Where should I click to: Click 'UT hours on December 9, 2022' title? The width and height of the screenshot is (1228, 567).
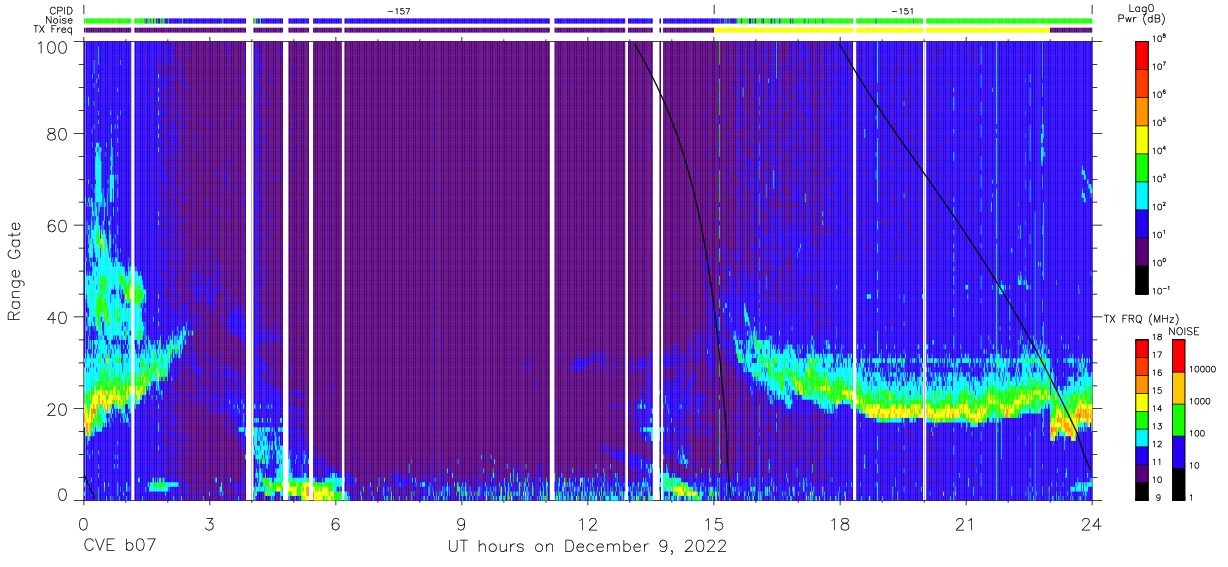click(x=586, y=547)
